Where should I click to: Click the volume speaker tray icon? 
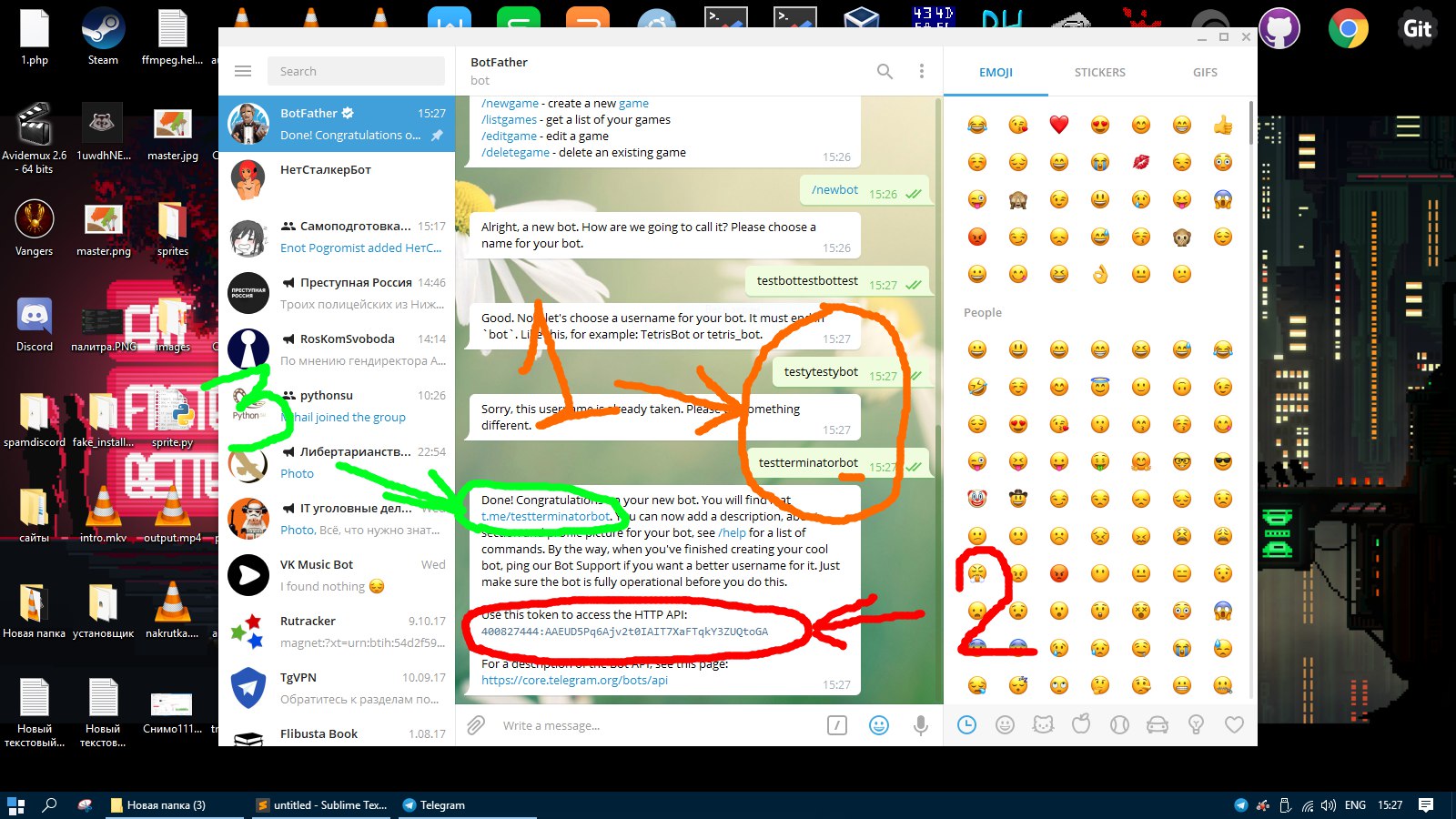pos(1328,804)
